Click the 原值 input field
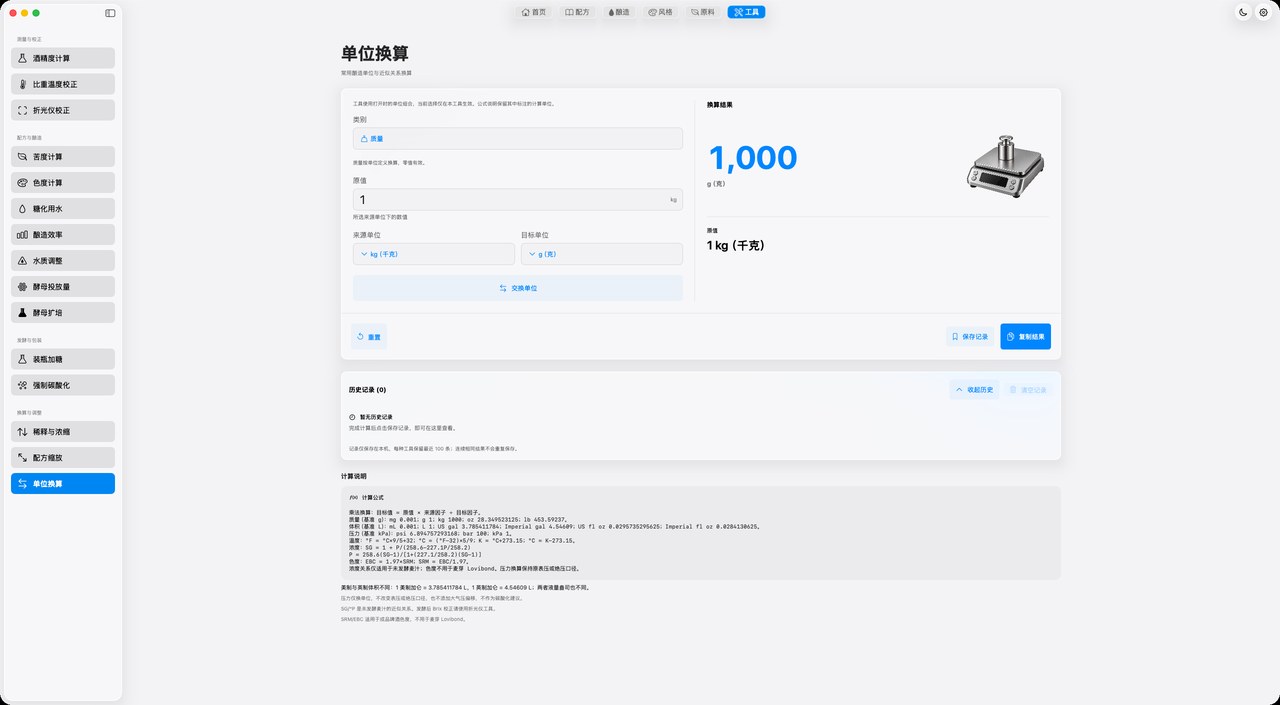Viewport: 1280px width, 705px height. click(x=518, y=200)
